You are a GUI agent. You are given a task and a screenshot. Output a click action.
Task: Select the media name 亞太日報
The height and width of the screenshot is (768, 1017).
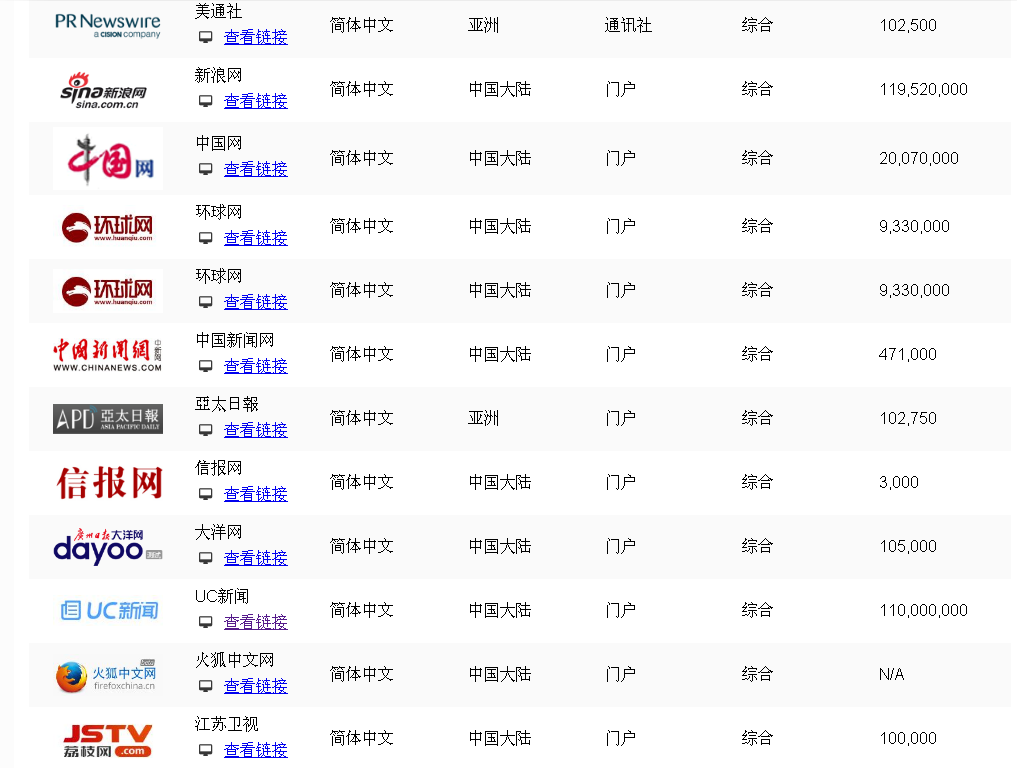[226, 405]
